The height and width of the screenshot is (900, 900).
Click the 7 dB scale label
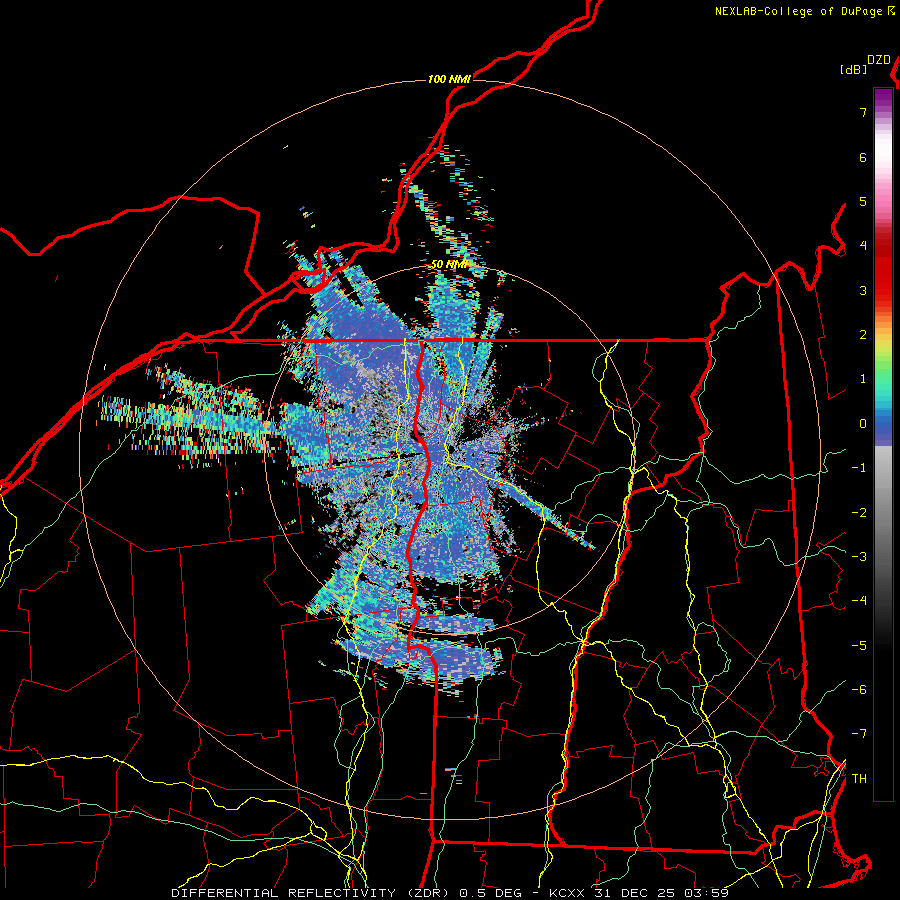pyautogui.click(x=863, y=112)
